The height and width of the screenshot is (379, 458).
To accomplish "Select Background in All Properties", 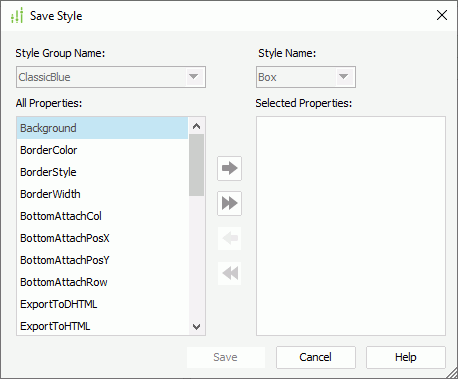I will pyautogui.click(x=102, y=128).
